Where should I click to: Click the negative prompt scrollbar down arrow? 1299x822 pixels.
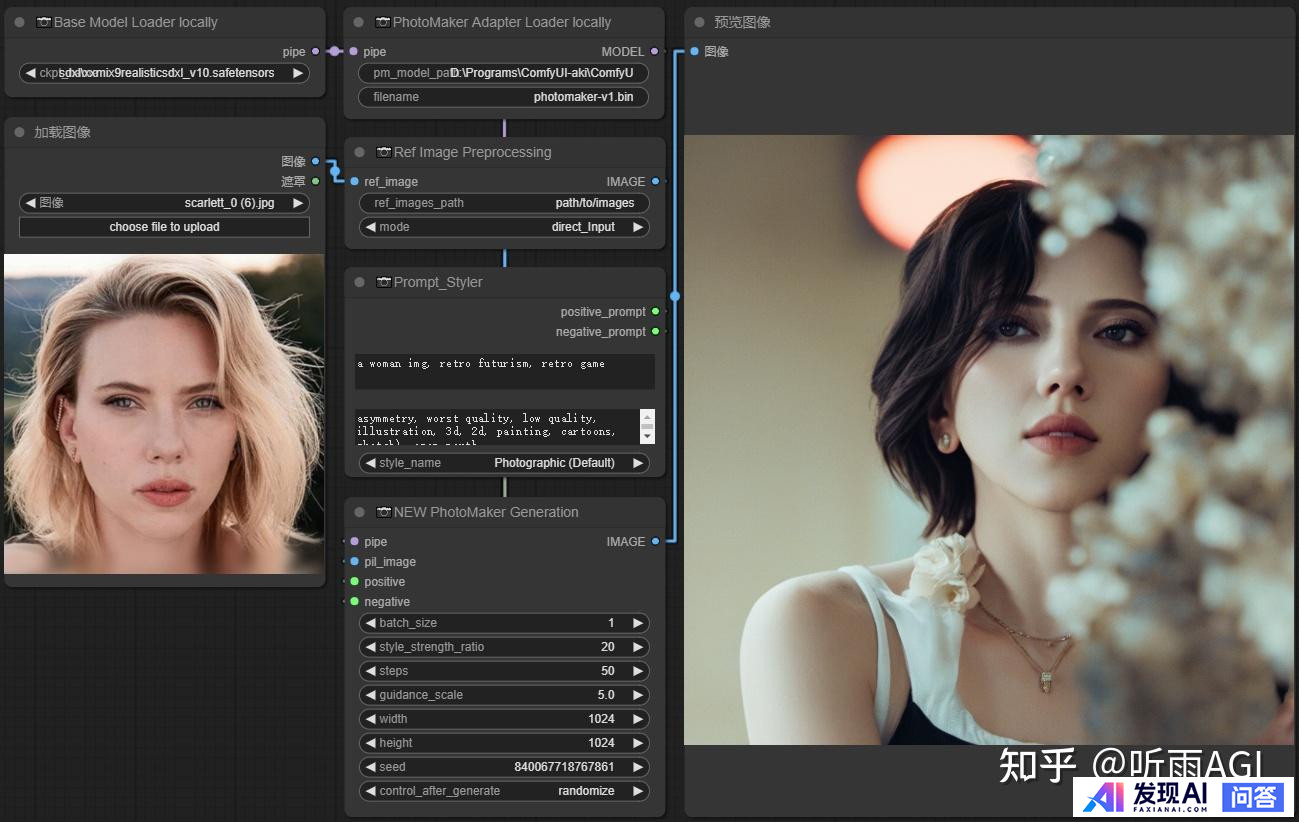pyautogui.click(x=647, y=437)
